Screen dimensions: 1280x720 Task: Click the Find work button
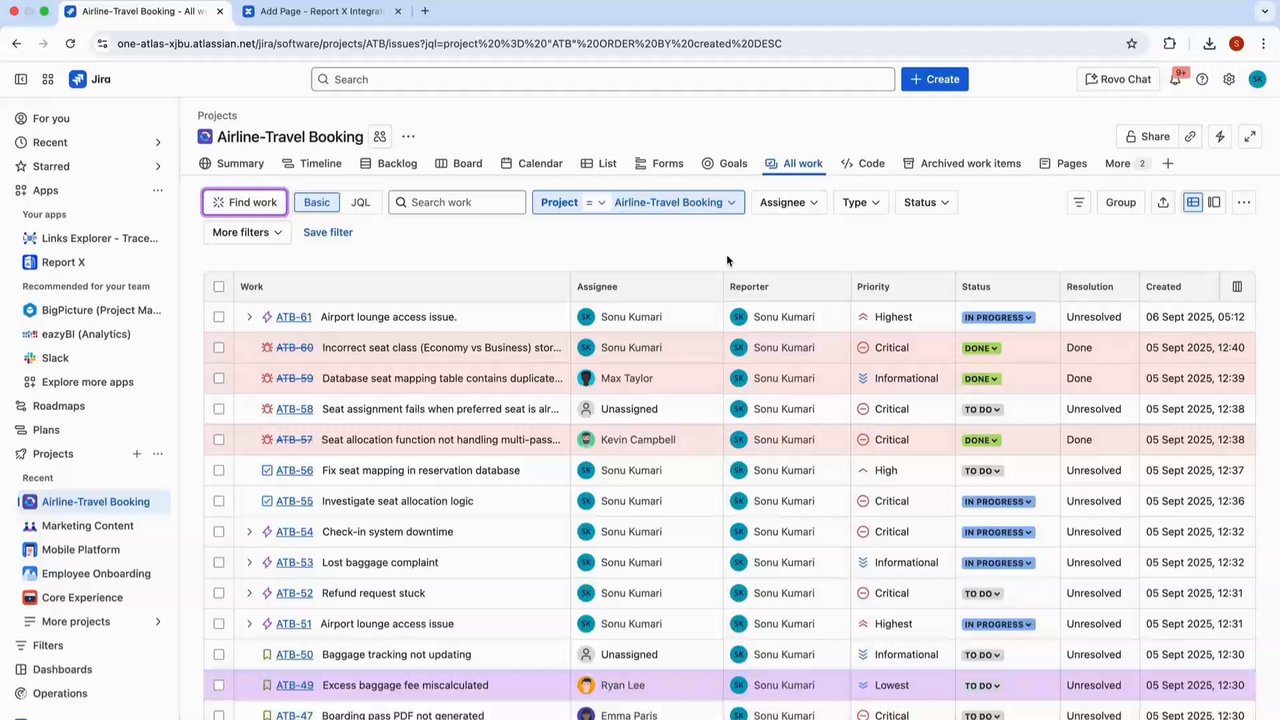[x=245, y=202]
